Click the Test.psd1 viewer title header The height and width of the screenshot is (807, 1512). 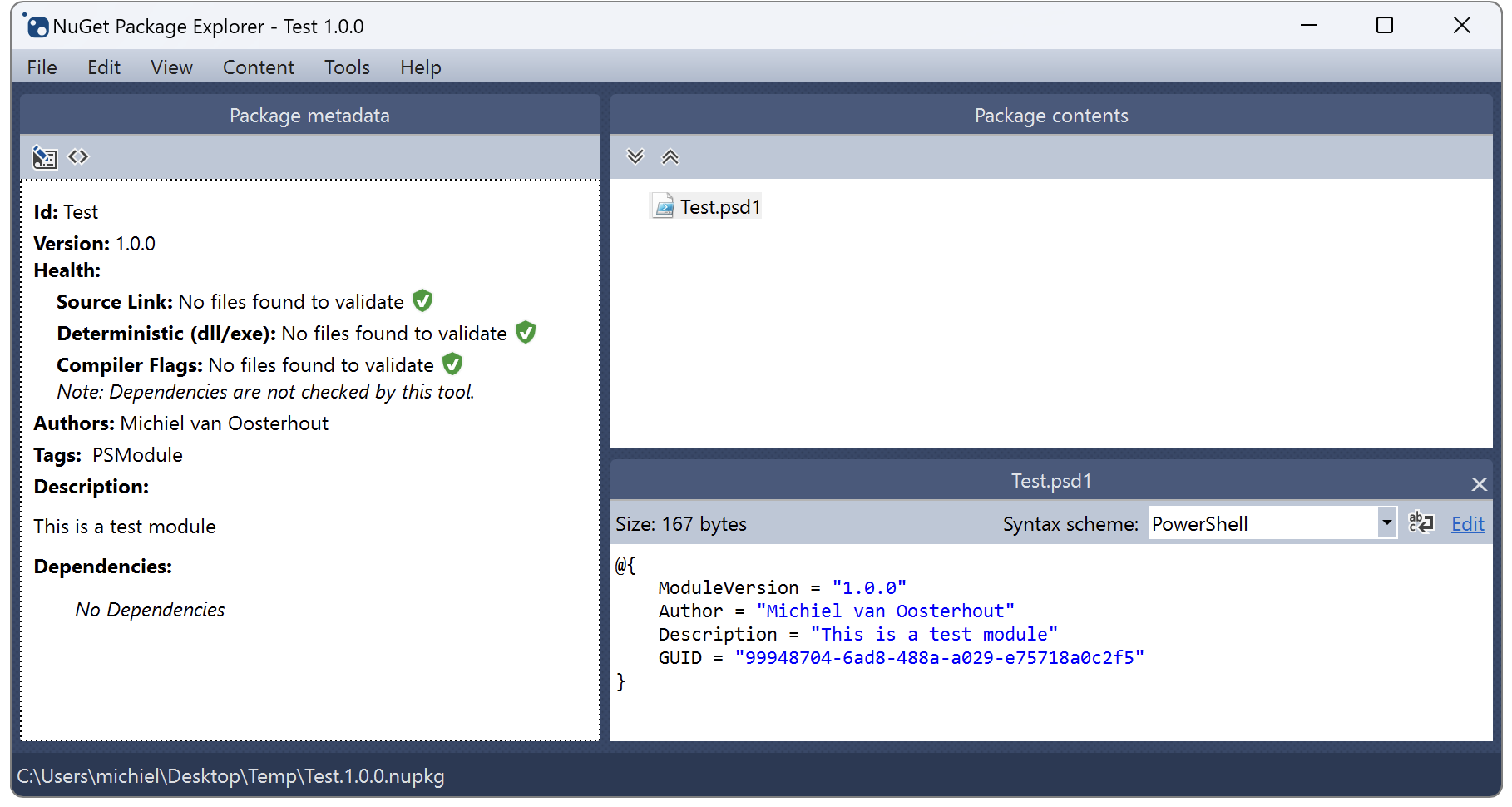coord(1051,481)
